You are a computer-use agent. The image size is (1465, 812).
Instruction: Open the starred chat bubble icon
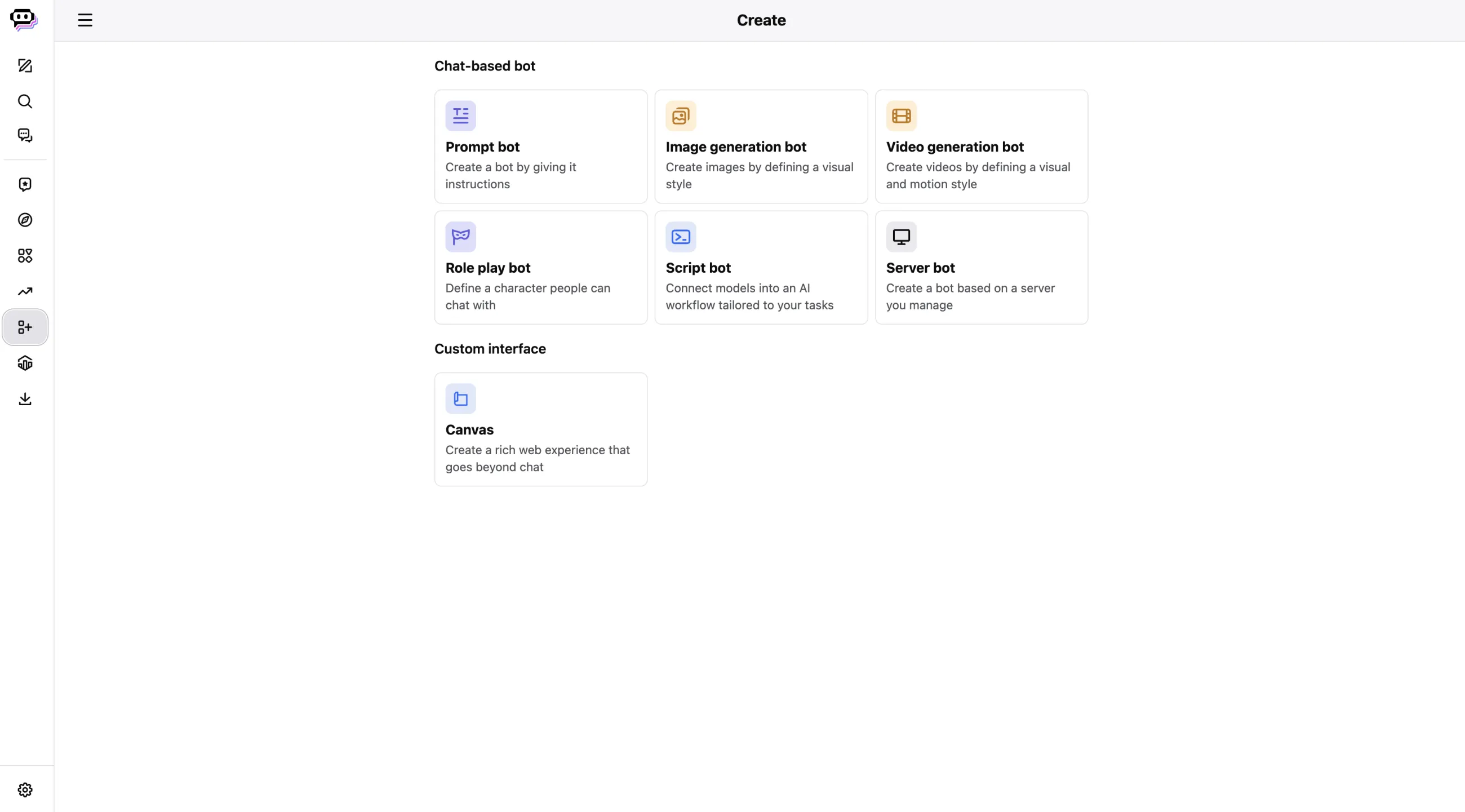point(25,184)
